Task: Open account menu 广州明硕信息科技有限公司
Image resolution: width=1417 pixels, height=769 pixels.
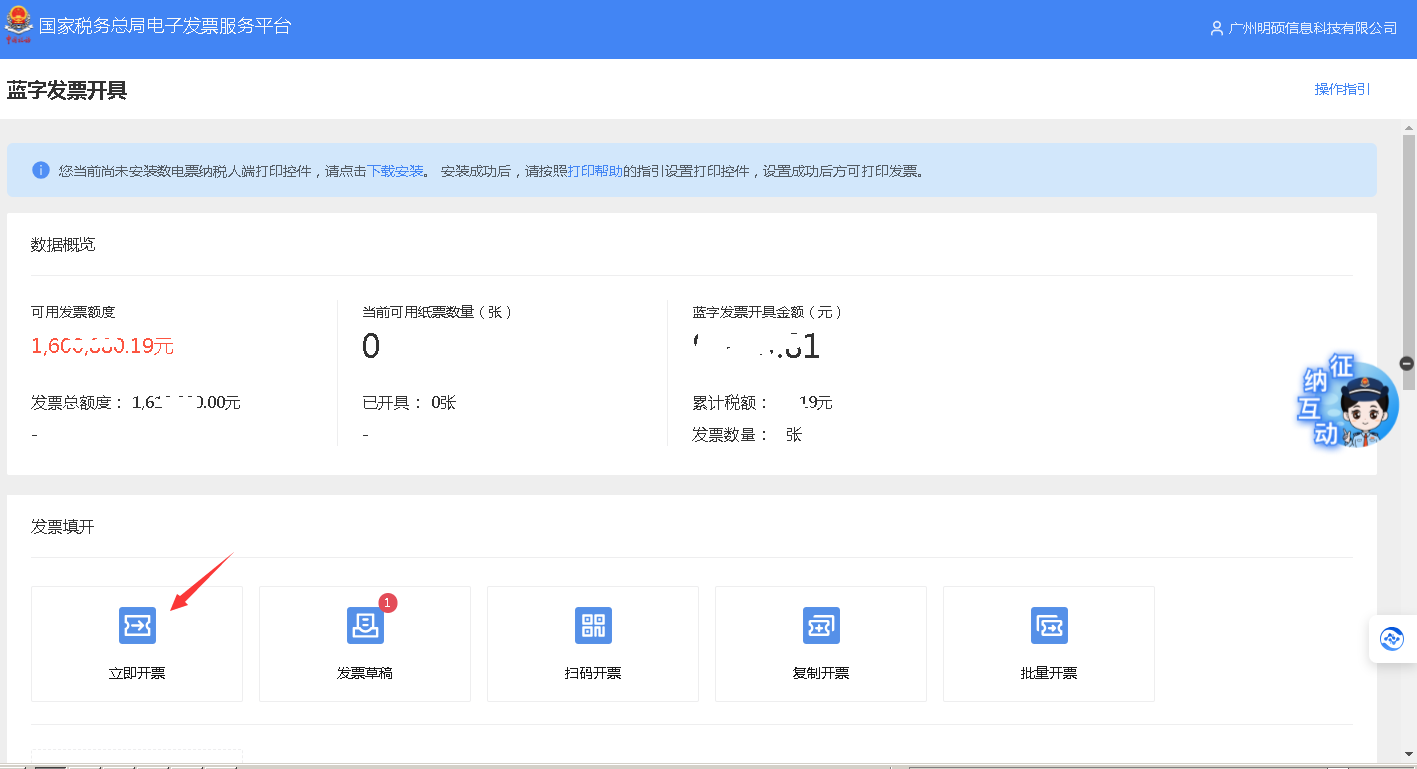Action: click(1312, 28)
